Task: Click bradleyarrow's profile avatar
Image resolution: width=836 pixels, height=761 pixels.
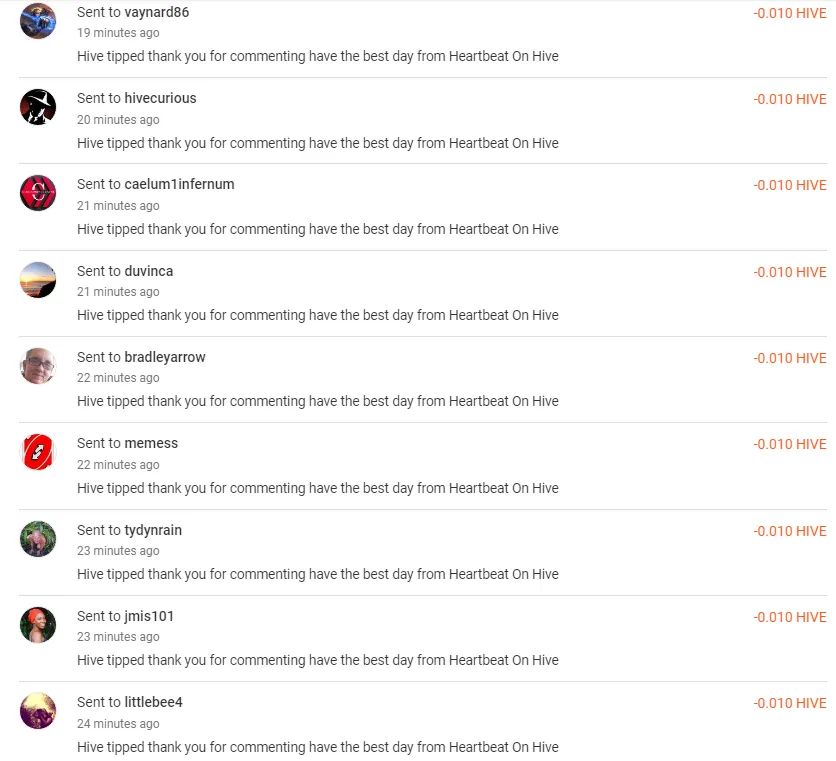Action: (38, 366)
